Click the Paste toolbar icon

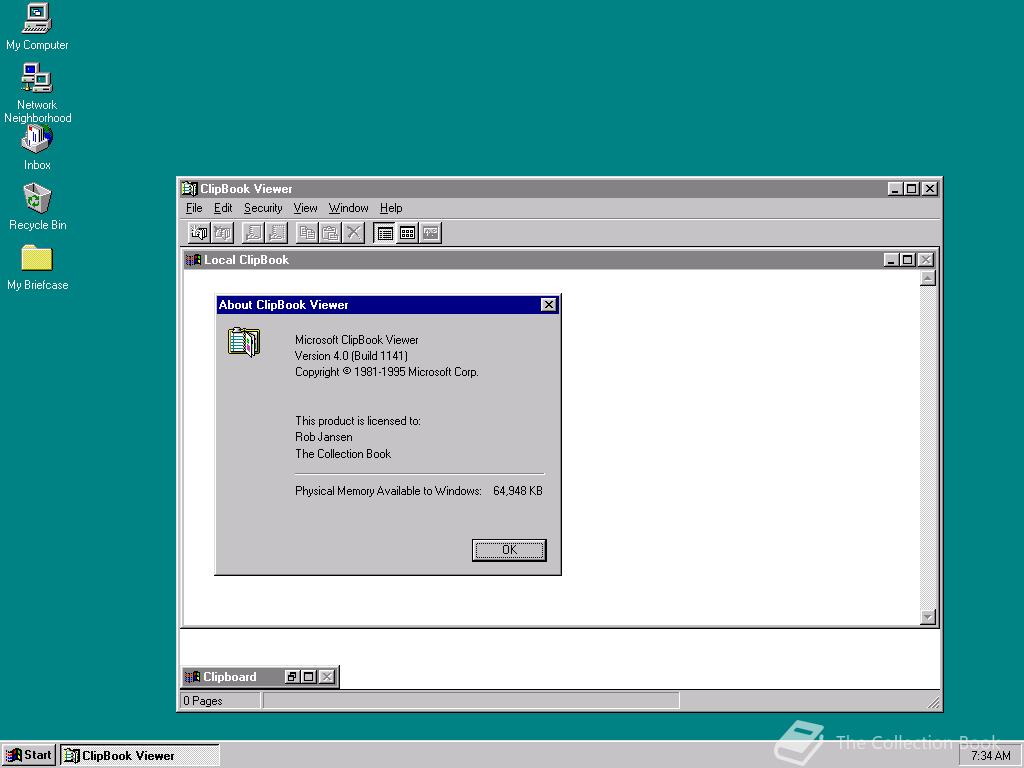click(x=330, y=232)
